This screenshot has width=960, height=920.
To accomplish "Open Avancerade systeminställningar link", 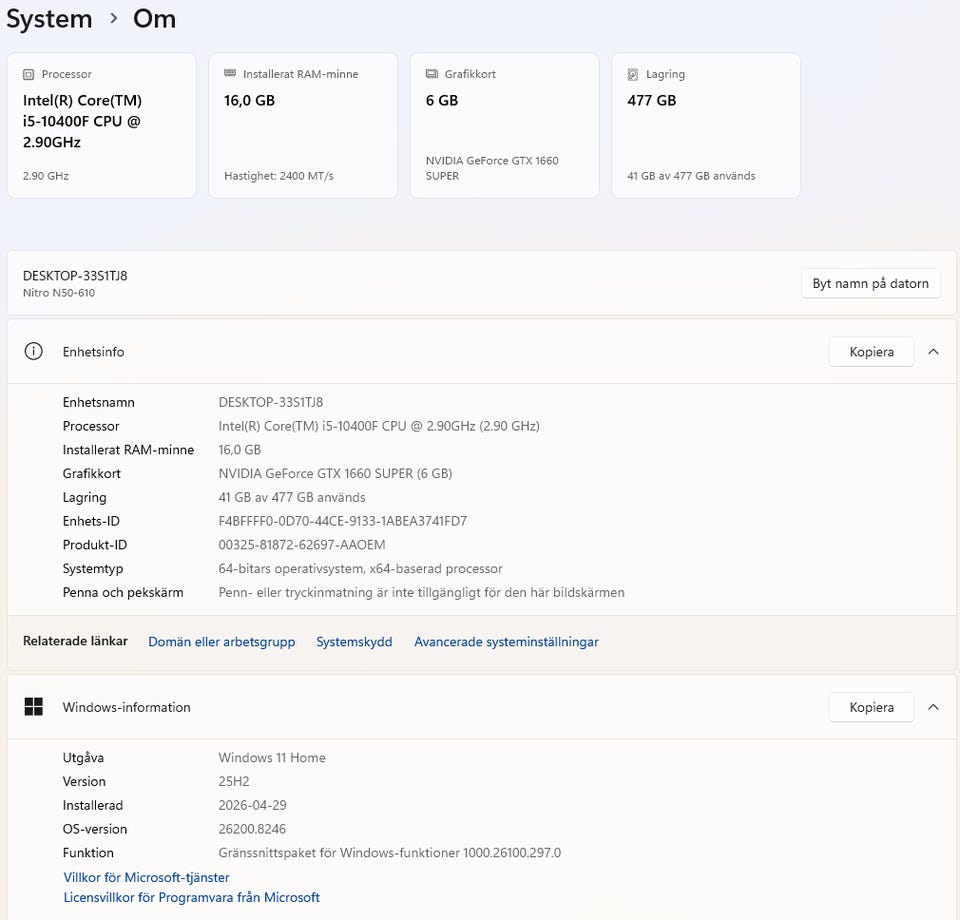I will (506, 642).
